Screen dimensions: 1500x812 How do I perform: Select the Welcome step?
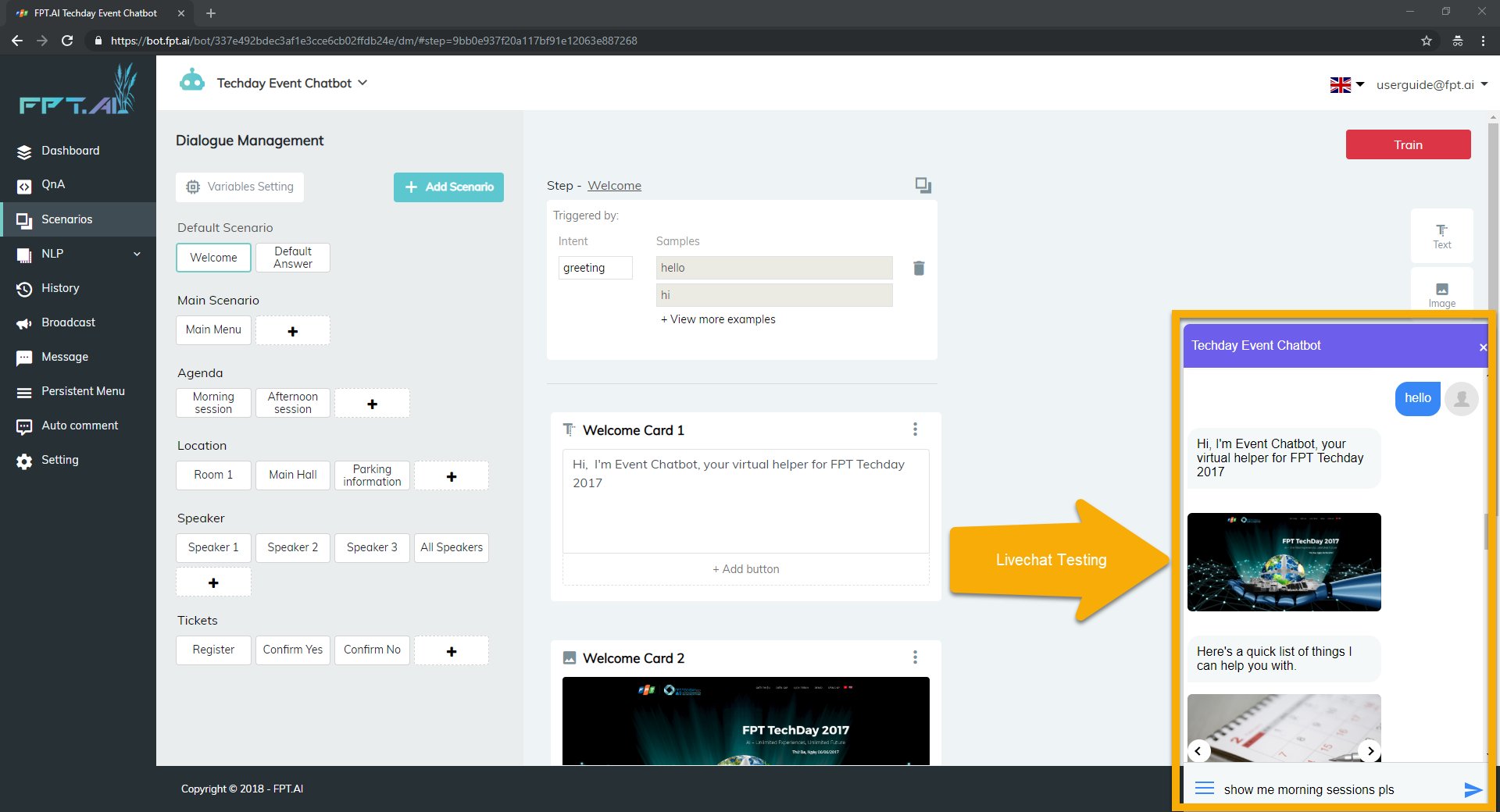213,258
